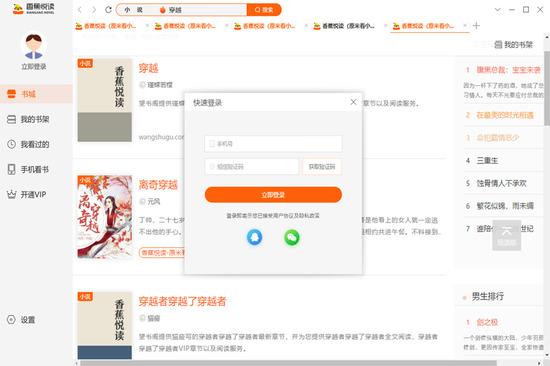Click the 小说 badge on 离奇穿越 cover
This screenshot has height=366, width=550.
pyautogui.click(x=85, y=180)
